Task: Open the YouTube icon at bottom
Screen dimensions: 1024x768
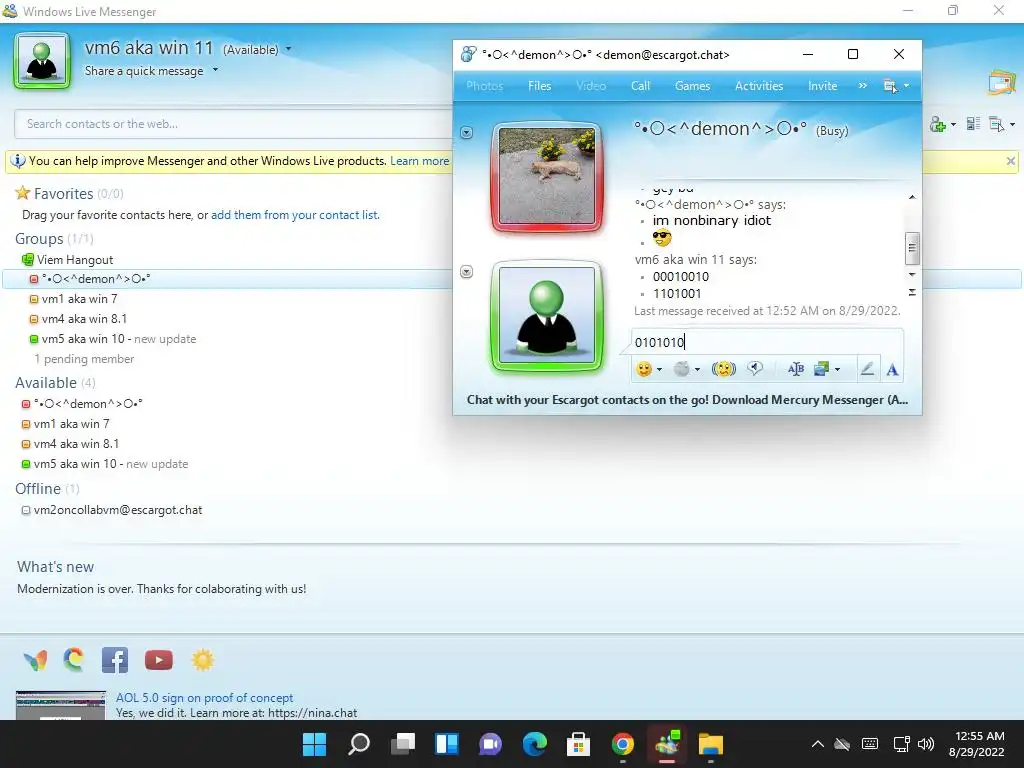Action: coord(159,660)
